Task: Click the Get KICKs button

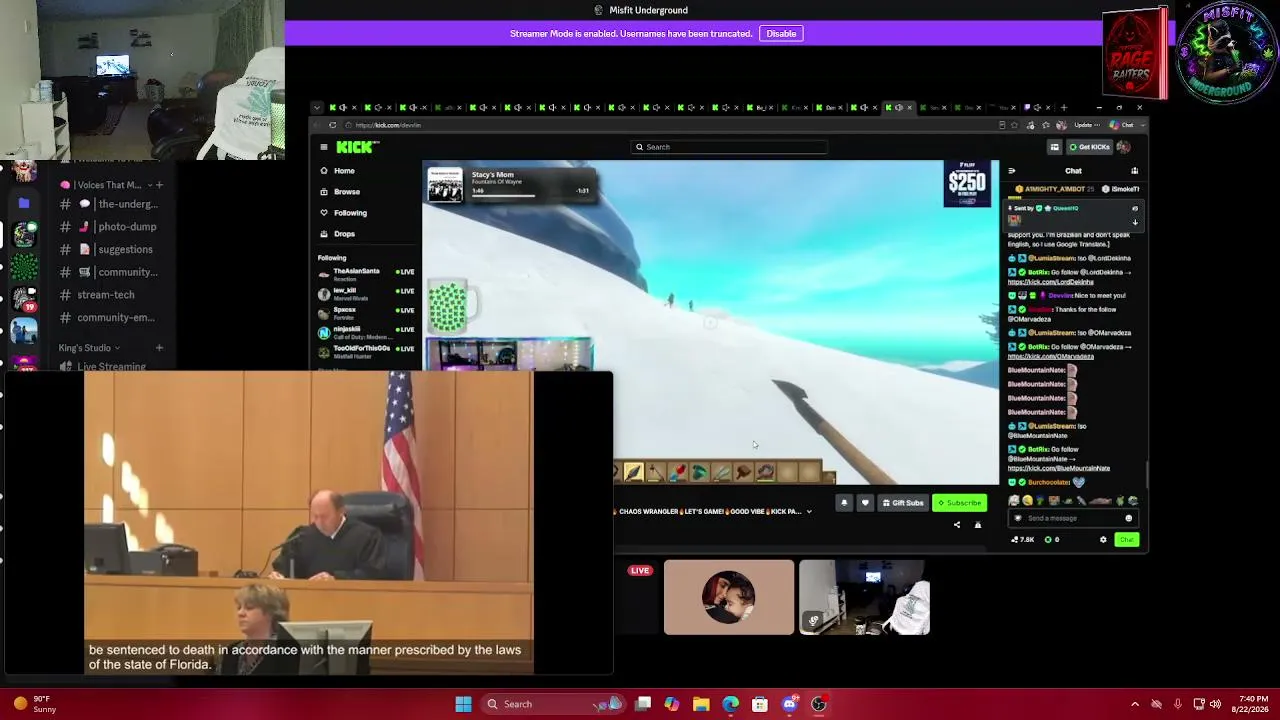Action: [x=1089, y=147]
